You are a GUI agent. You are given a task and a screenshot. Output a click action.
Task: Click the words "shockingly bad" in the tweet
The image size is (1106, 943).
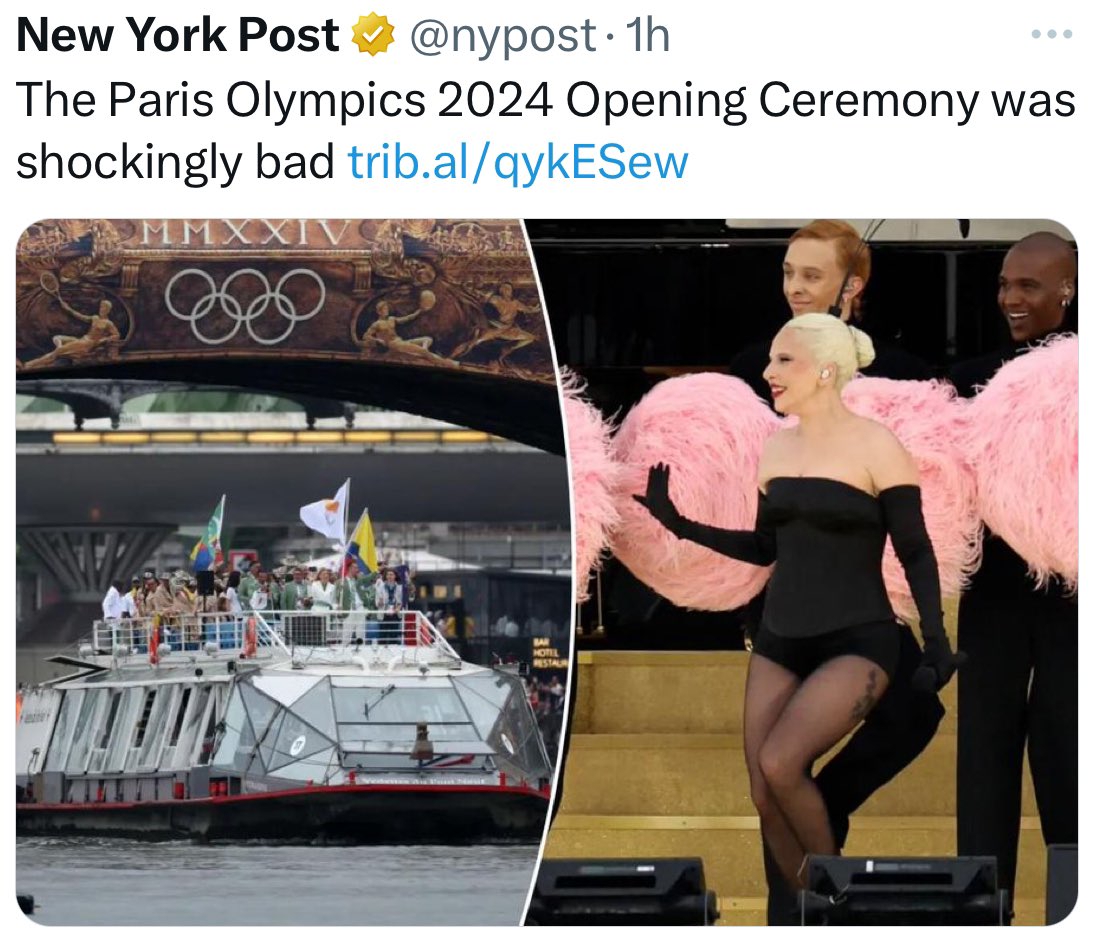click(x=175, y=162)
